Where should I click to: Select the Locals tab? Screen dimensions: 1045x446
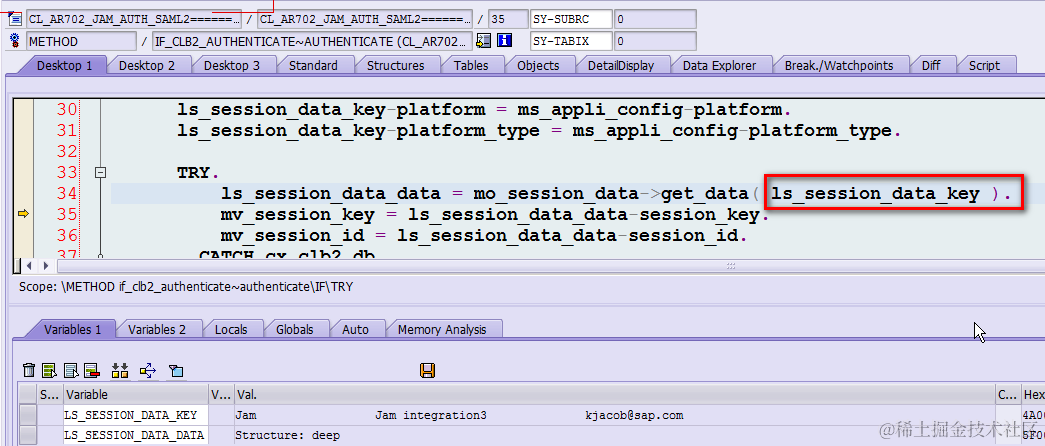[231, 329]
